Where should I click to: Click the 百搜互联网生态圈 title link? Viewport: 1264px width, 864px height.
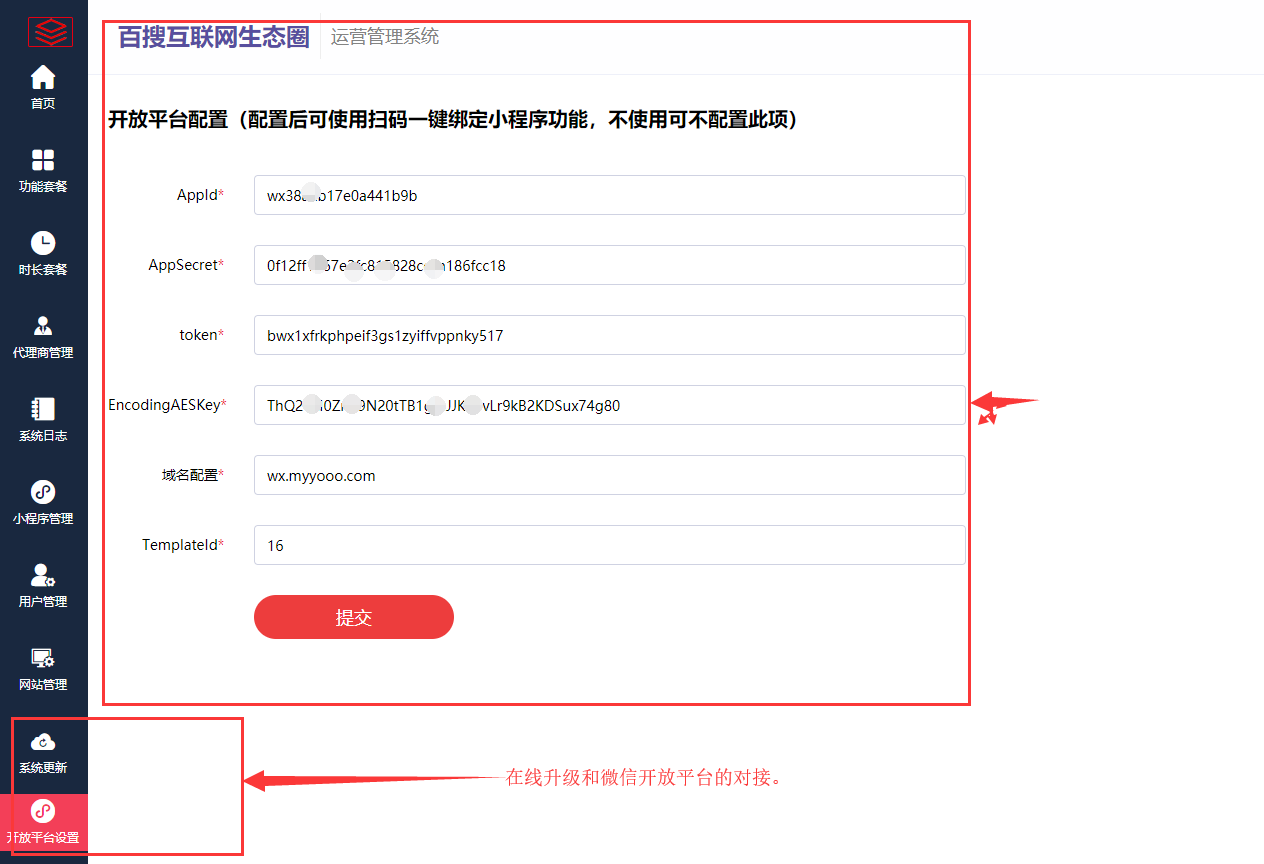214,38
